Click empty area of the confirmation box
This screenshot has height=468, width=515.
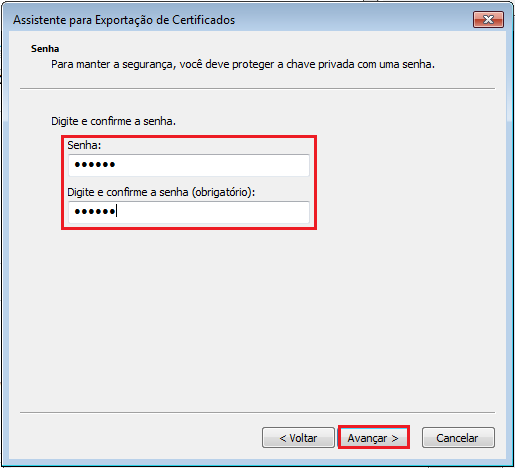[x=213, y=212]
